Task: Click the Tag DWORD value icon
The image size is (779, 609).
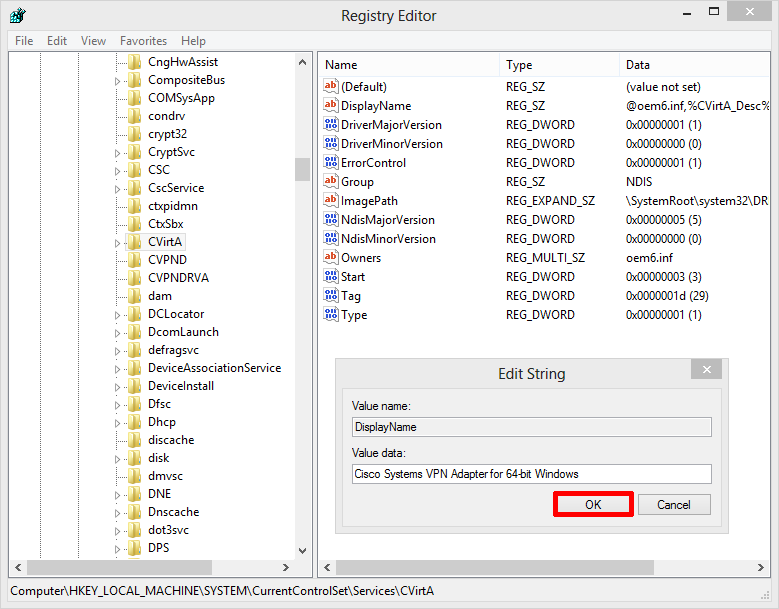Action: (330, 296)
